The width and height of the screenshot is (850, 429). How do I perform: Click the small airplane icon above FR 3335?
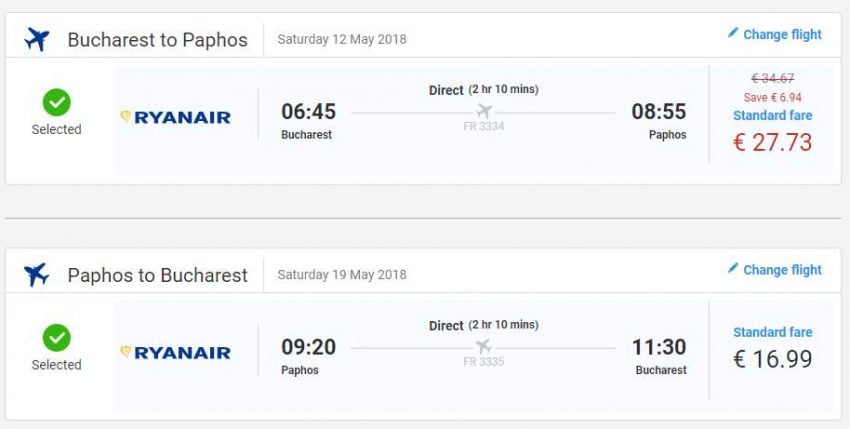(485, 346)
